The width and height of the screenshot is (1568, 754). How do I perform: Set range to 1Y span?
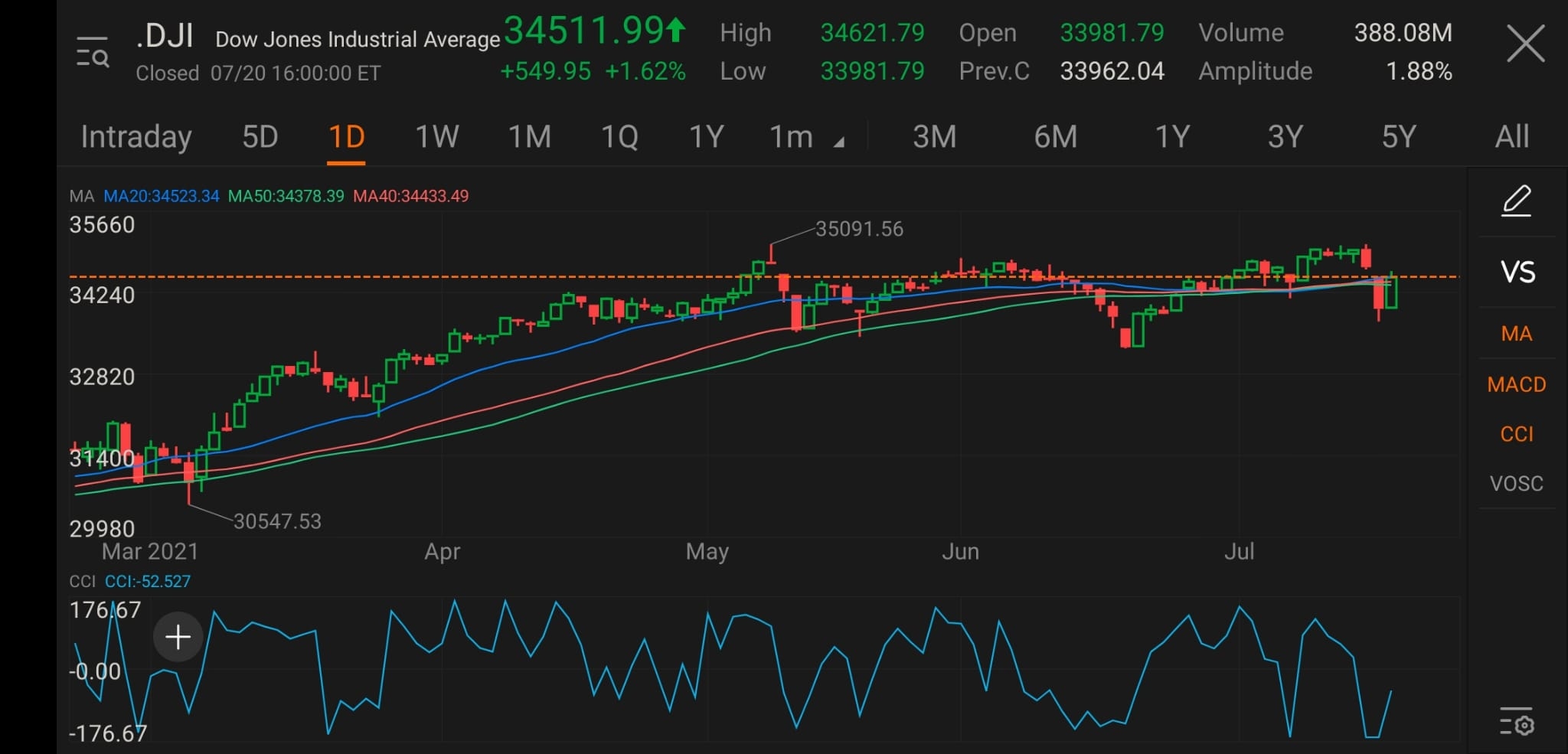[1171, 137]
